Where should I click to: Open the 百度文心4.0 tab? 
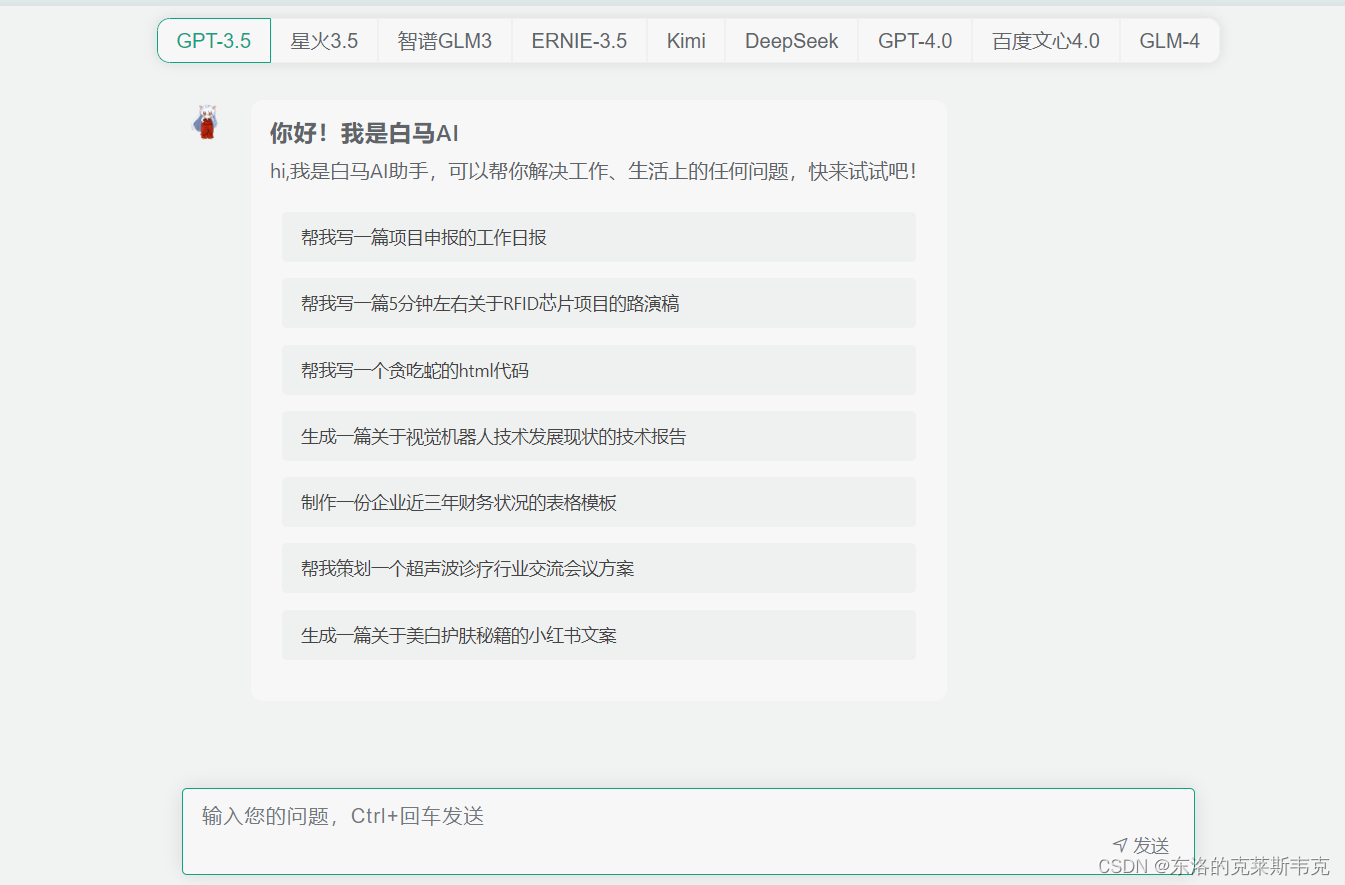[1046, 41]
